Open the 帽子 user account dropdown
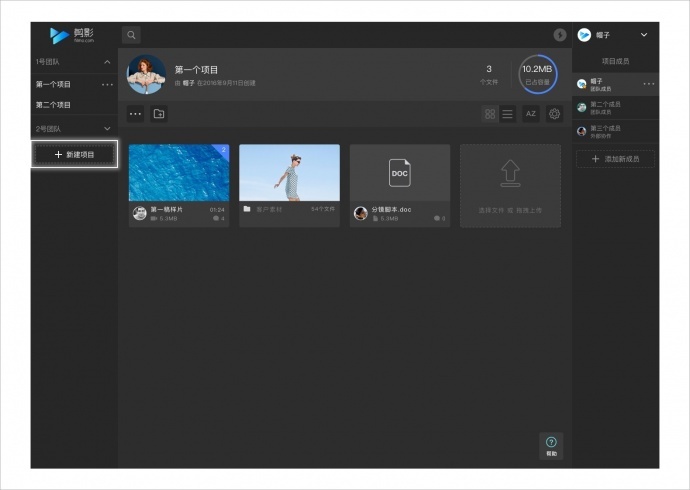 (x=643, y=35)
